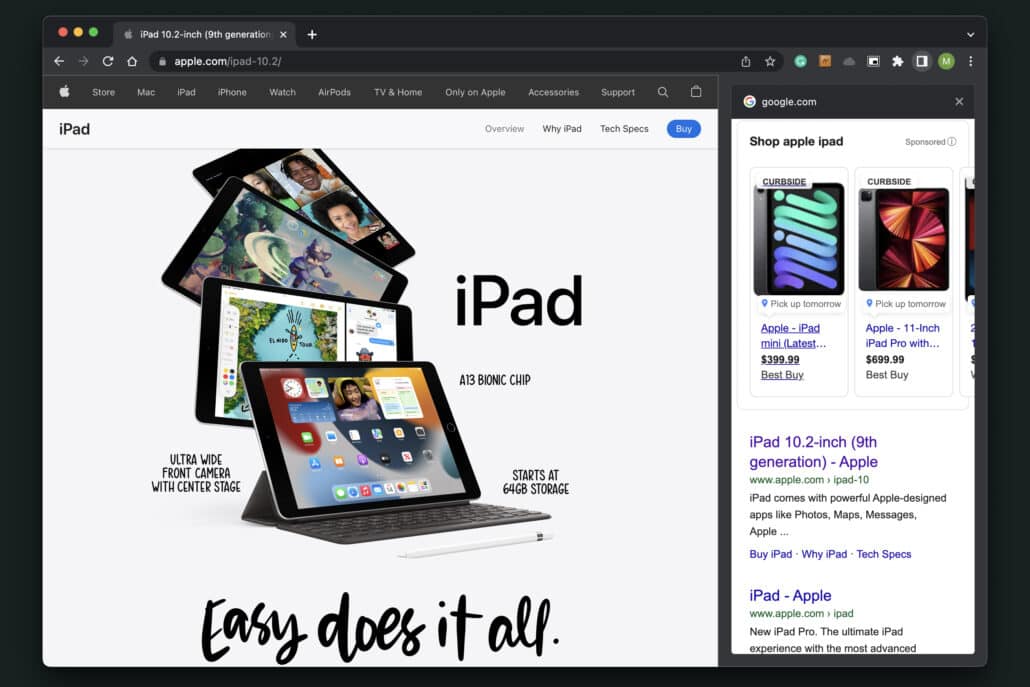Screen dimensions: 1030x687
Task: Open the profile avatar menu
Action: coord(946,61)
